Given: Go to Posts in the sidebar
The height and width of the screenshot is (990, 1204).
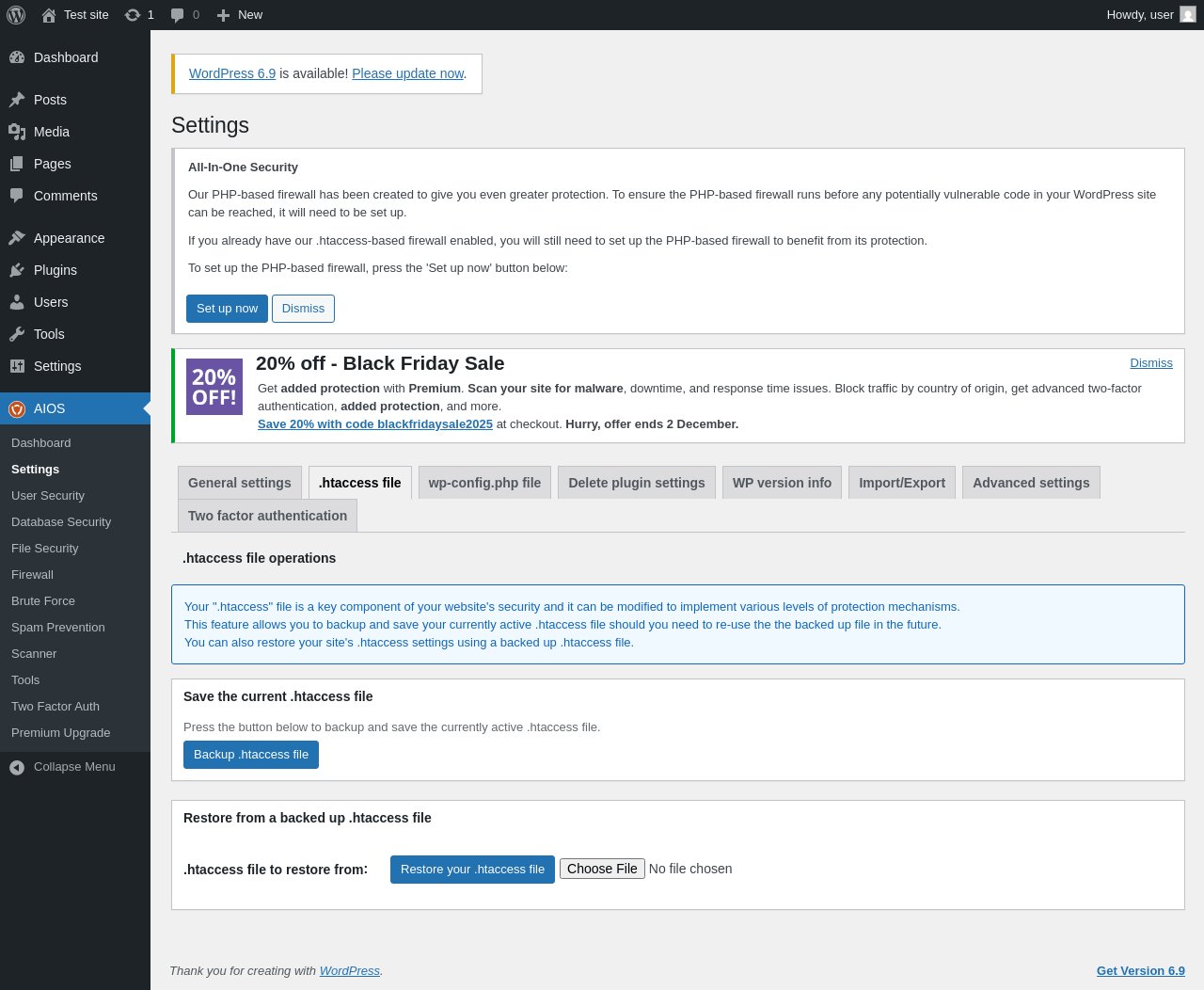Looking at the screenshot, I should pos(75,100).
